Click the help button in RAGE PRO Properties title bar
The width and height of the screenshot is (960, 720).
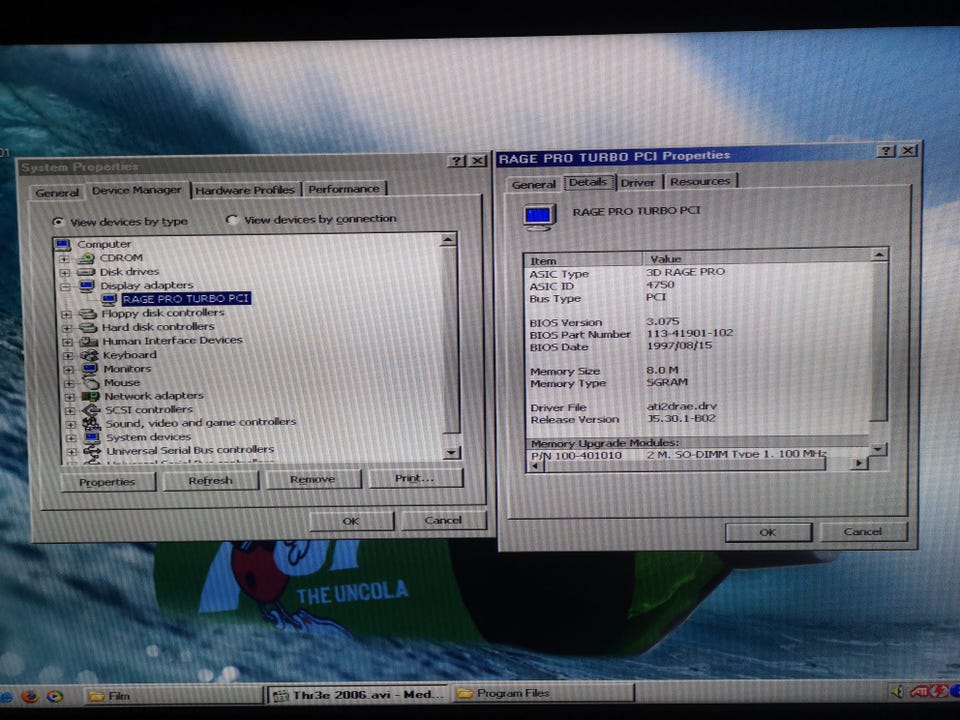(886, 151)
